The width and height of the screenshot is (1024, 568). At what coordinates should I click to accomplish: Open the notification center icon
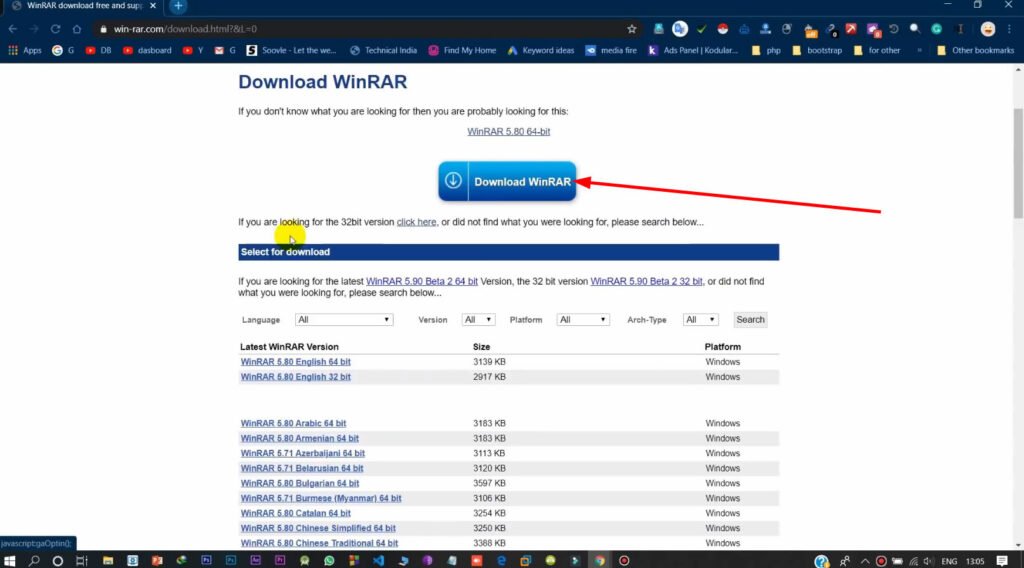point(1002,561)
